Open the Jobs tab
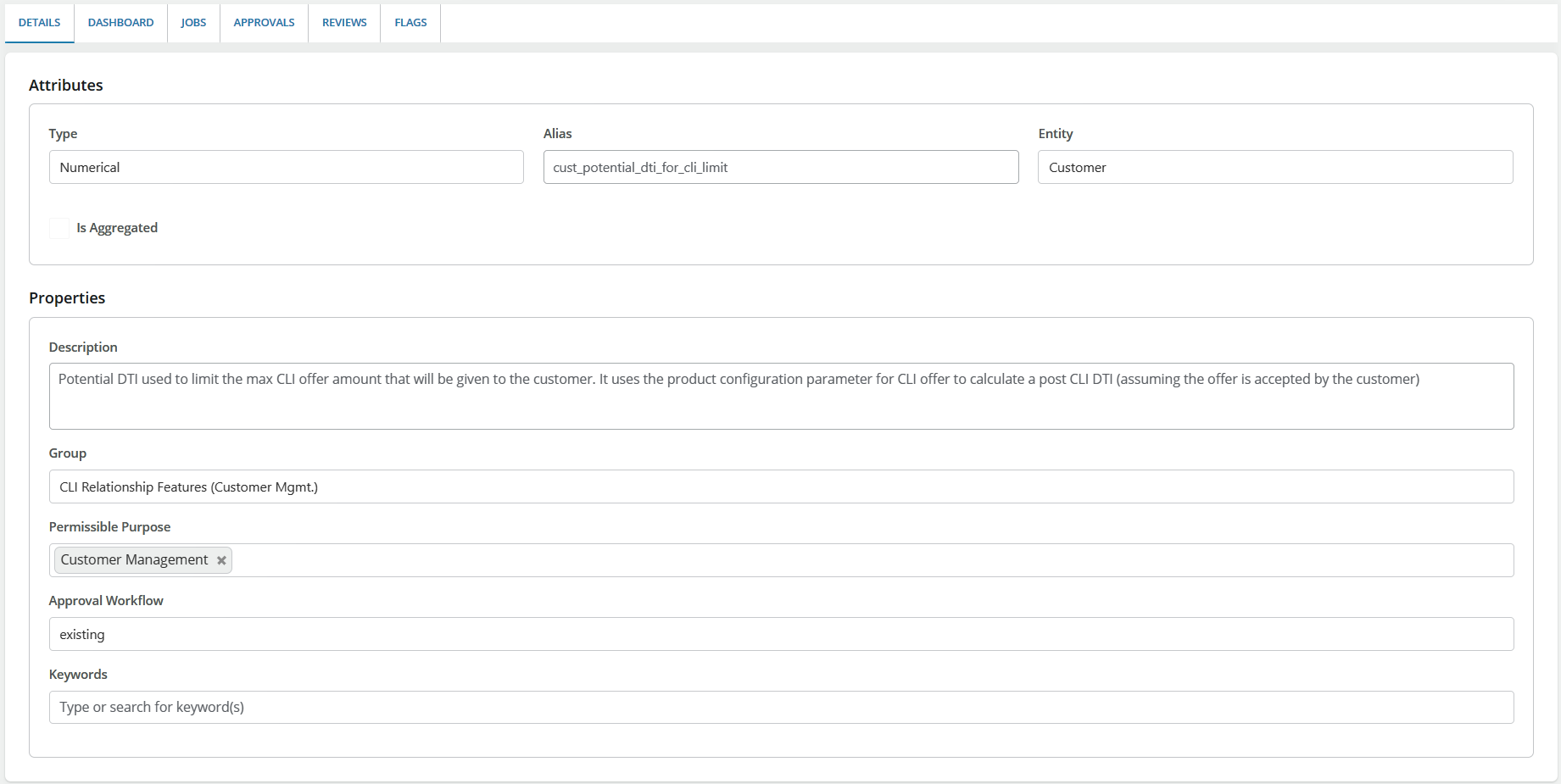This screenshot has height=784, width=1561. click(193, 23)
